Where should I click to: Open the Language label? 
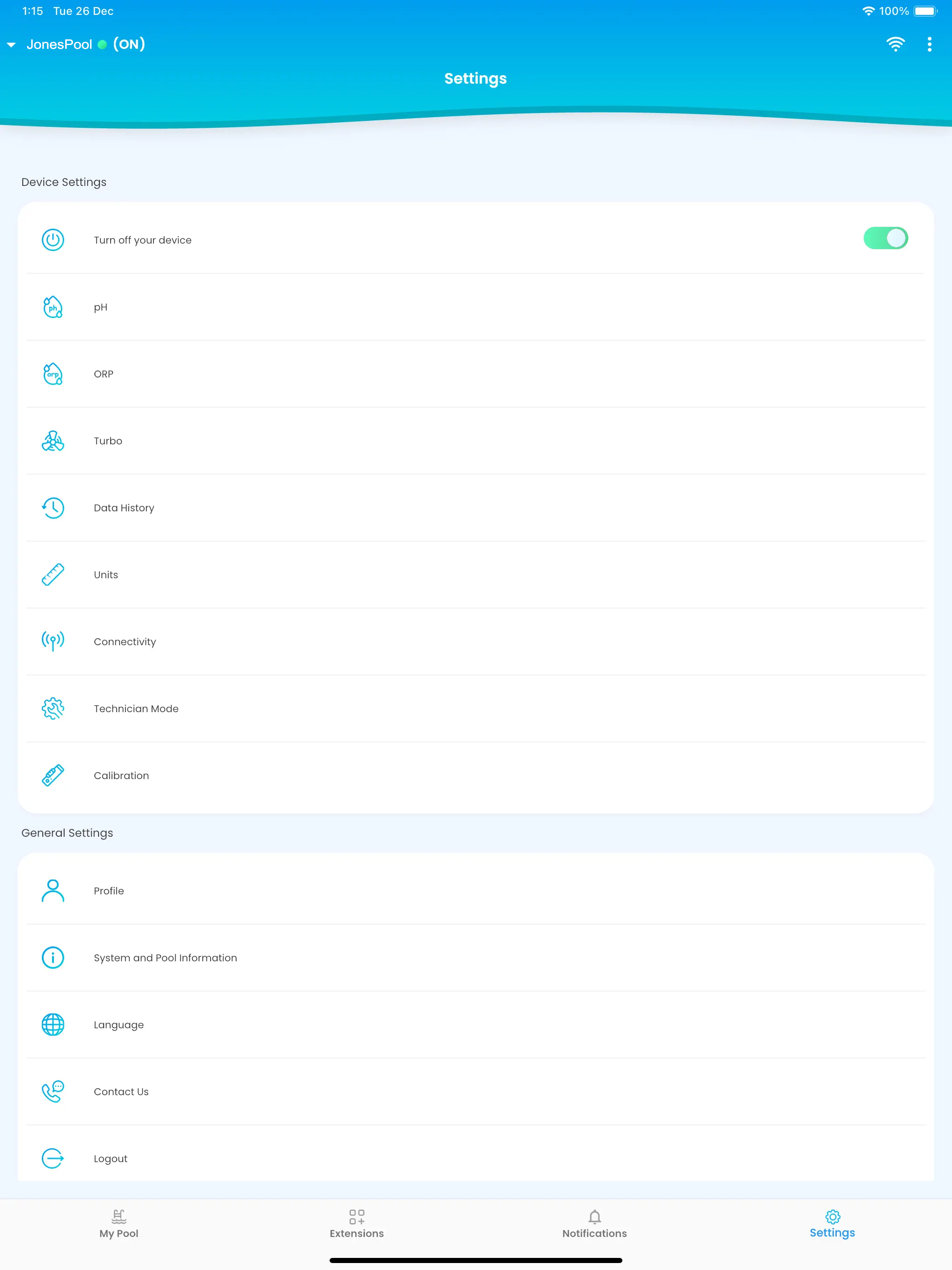coord(119,1025)
